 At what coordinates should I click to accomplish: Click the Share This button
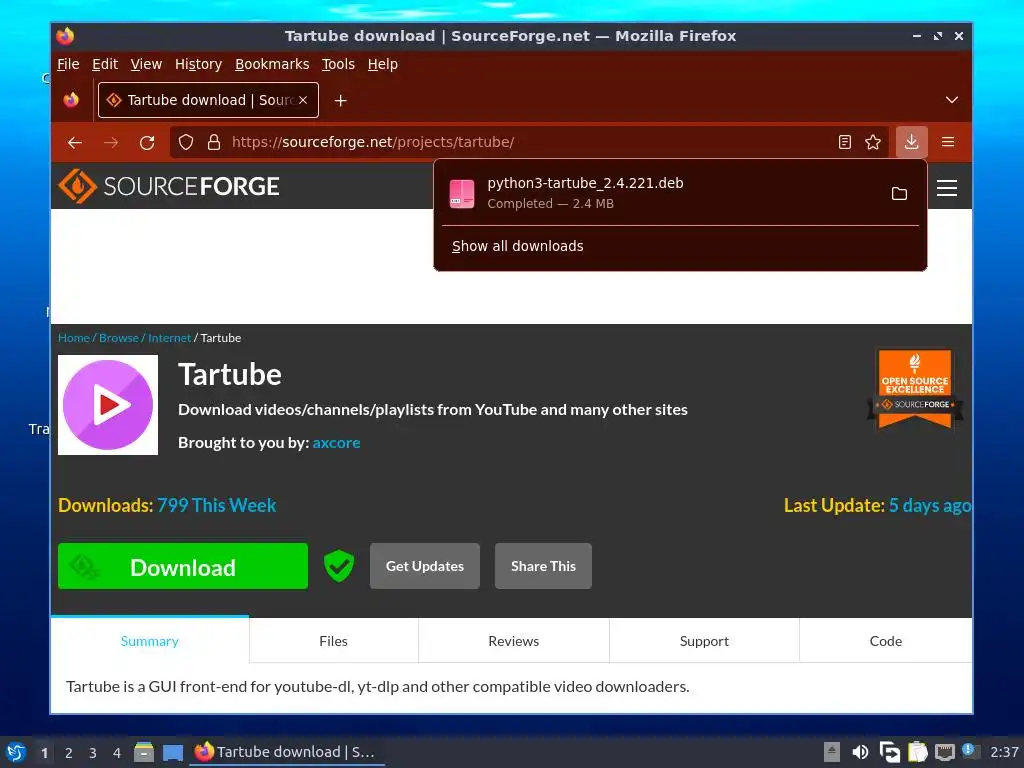coord(543,566)
